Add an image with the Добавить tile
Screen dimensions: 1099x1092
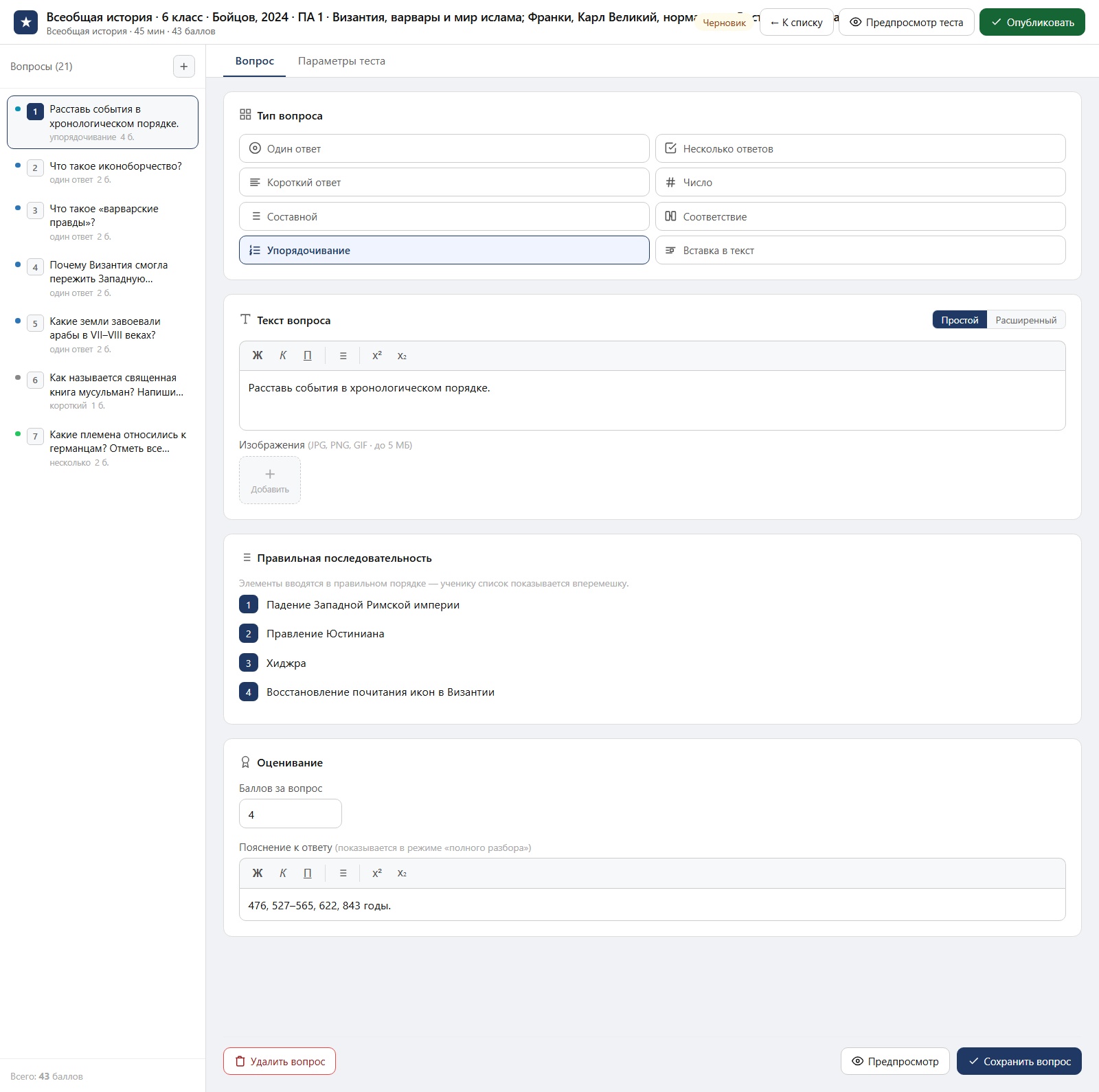[270, 480]
